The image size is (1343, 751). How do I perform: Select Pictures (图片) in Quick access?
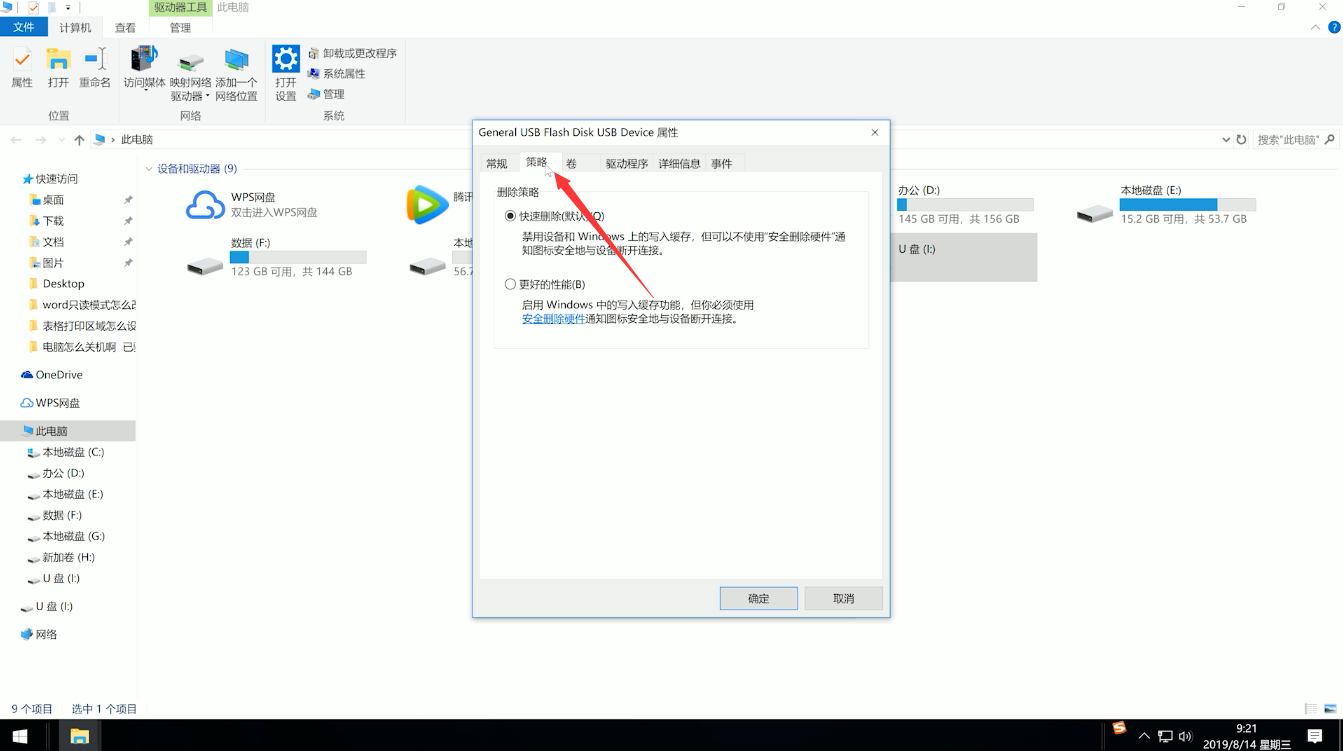(x=53, y=263)
